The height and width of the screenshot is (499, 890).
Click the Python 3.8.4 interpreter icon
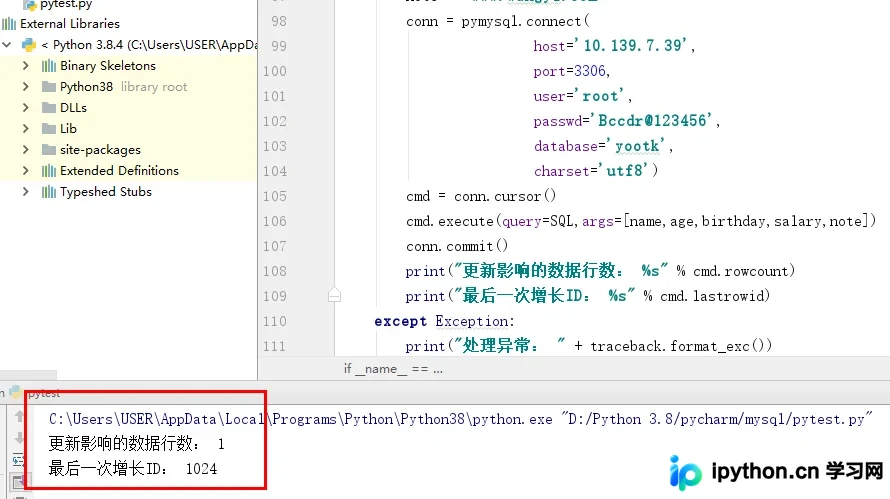click(29, 45)
